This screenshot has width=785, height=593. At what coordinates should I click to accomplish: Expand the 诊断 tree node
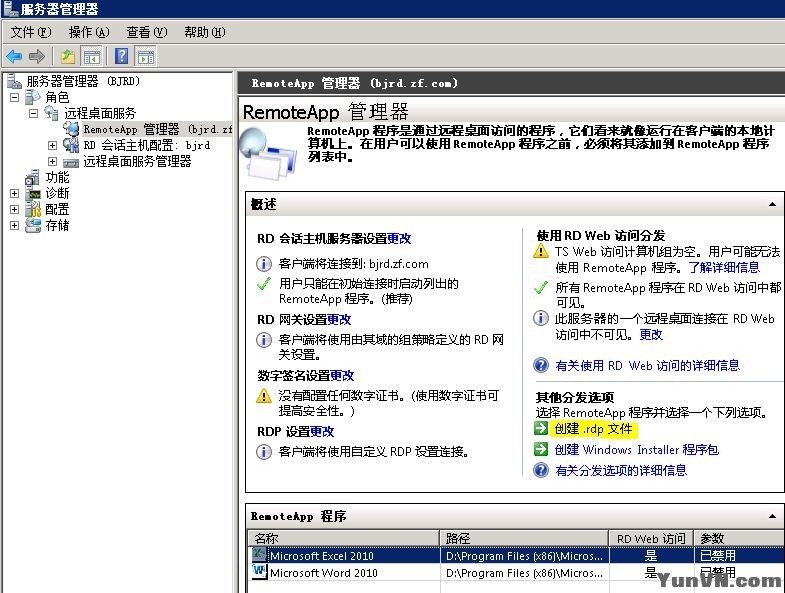pyautogui.click(x=15, y=193)
